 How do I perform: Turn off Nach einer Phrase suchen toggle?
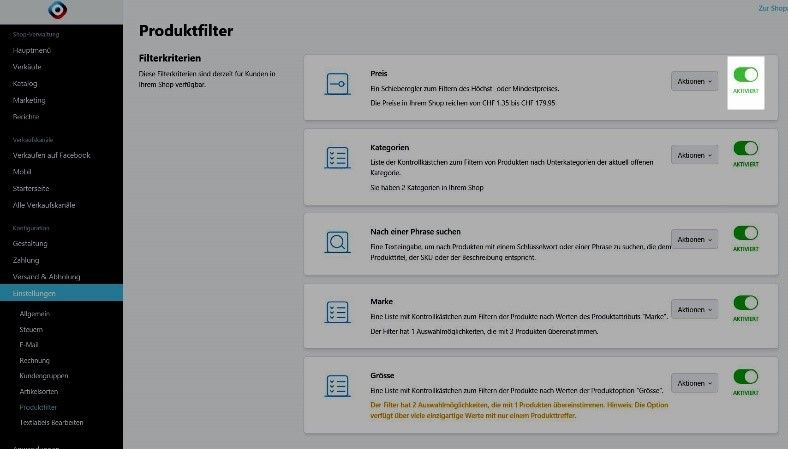(746, 233)
